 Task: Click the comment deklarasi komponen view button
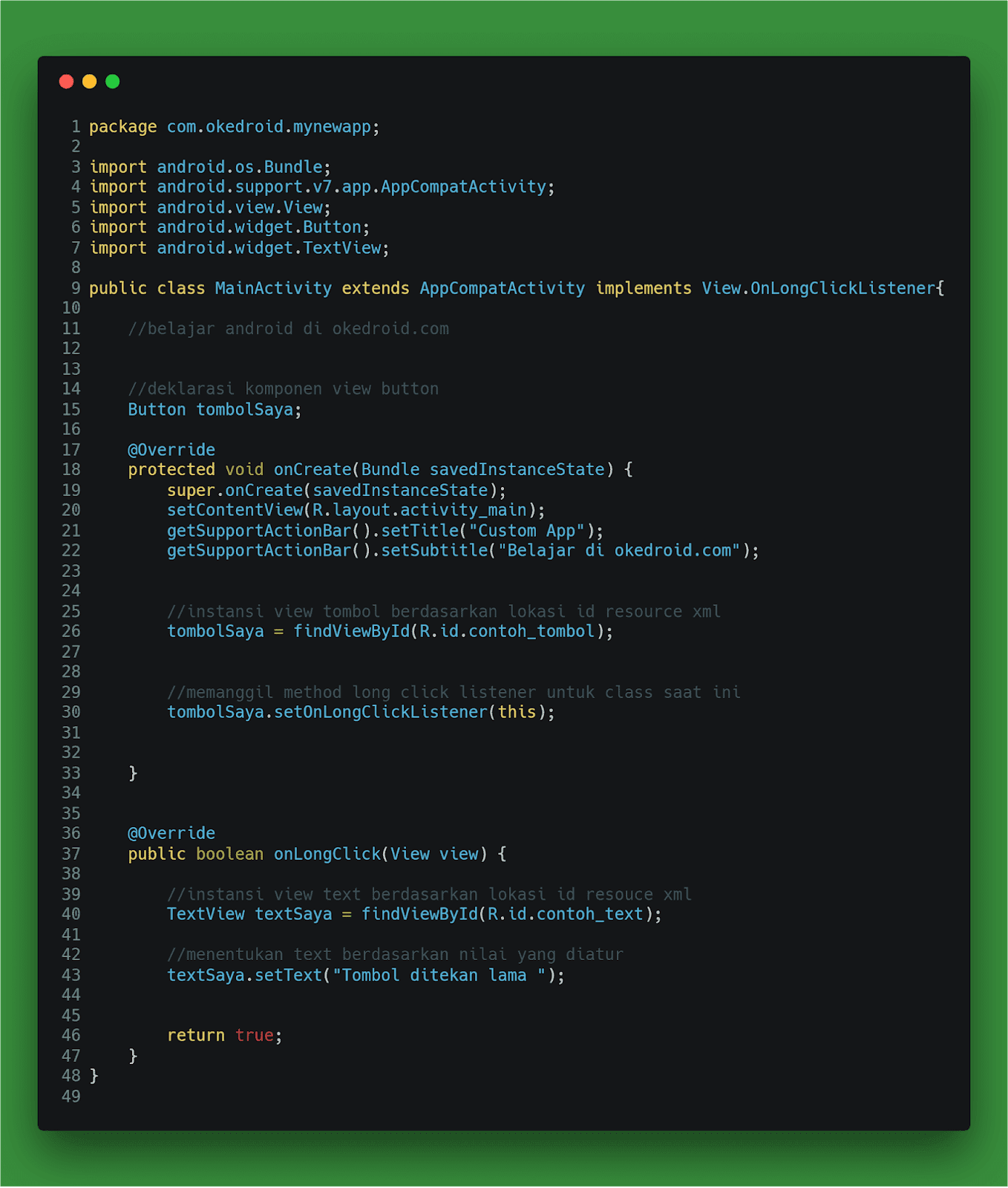point(284,389)
